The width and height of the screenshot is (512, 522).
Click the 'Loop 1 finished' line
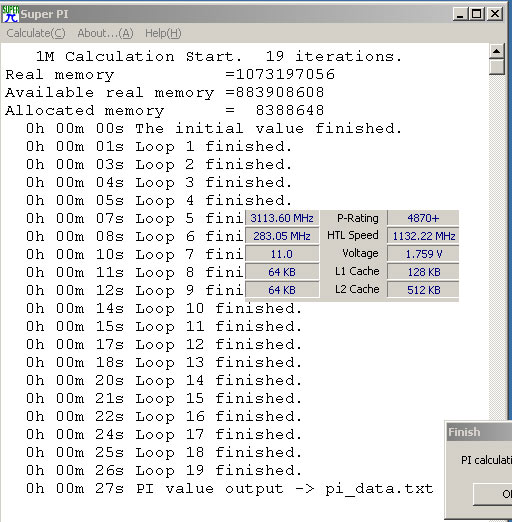click(159, 147)
